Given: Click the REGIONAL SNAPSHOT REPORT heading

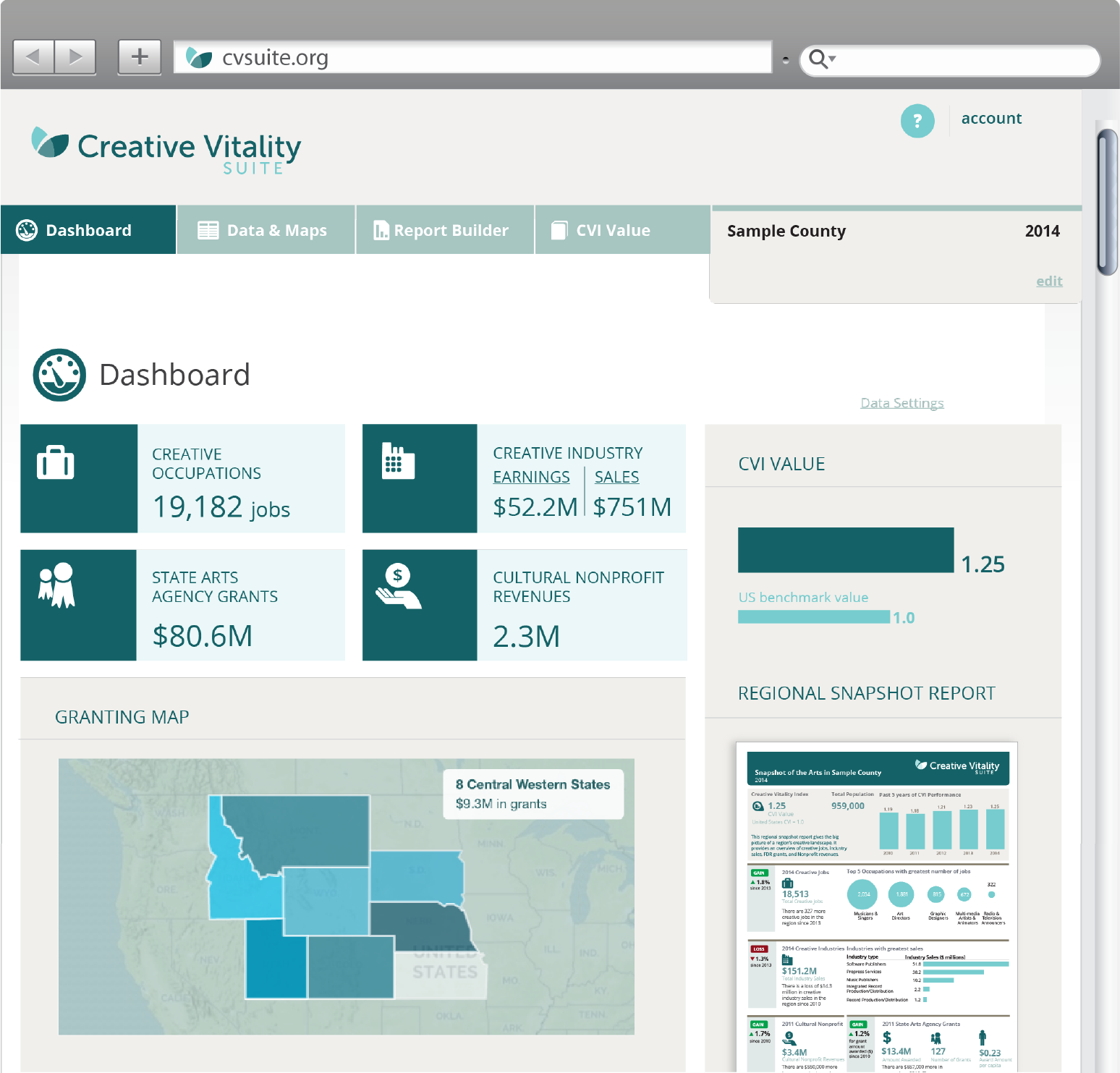Looking at the screenshot, I should pyautogui.click(x=867, y=694).
